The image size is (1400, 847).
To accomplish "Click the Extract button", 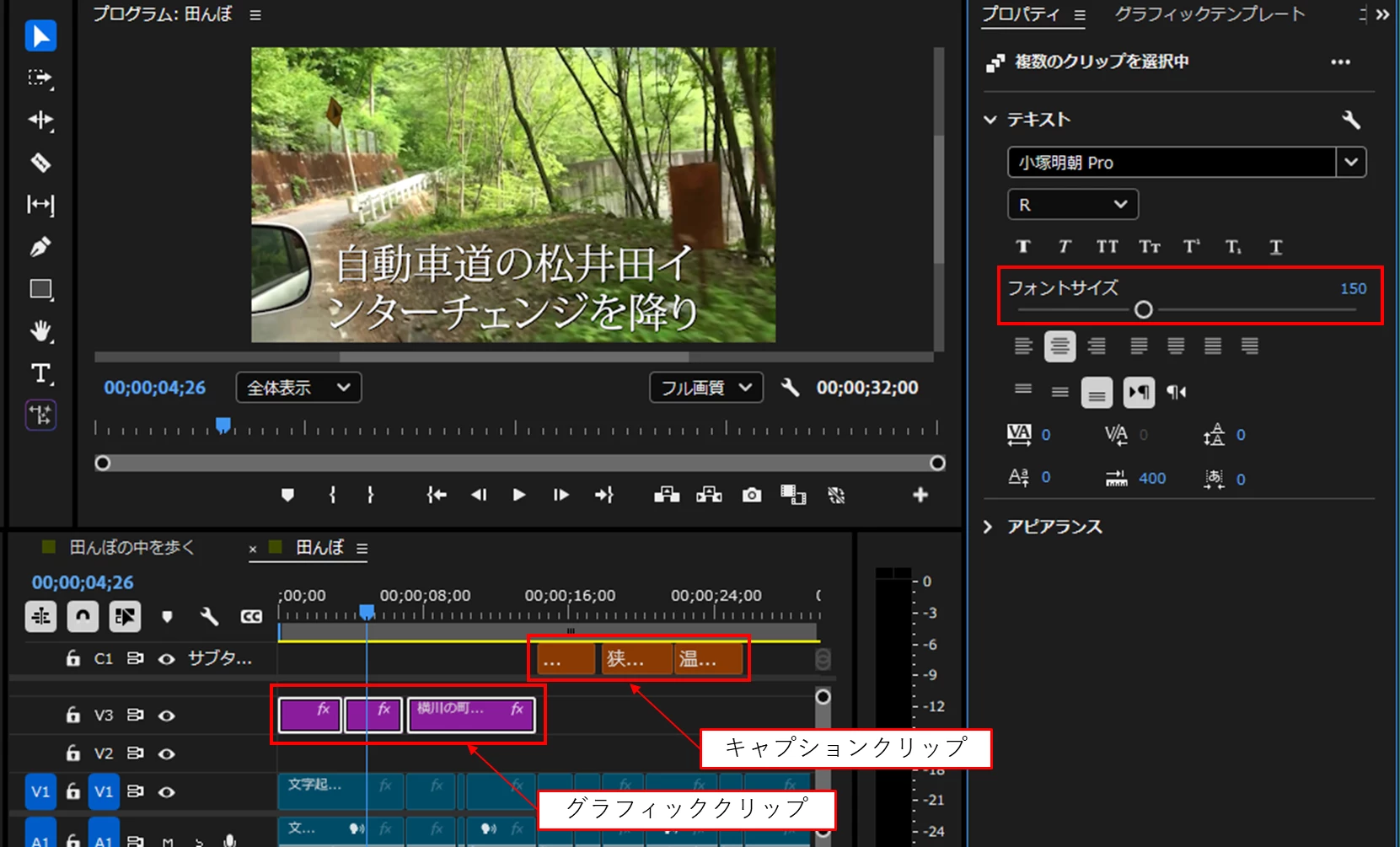I will (709, 495).
